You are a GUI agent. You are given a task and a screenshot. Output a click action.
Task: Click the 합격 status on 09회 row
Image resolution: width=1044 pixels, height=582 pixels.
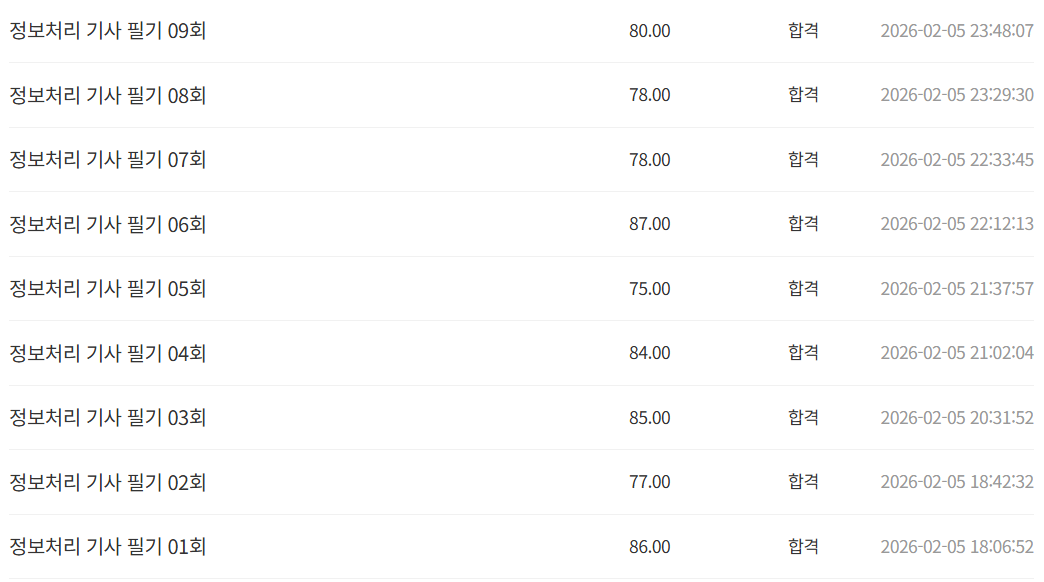[x=803, y=30]
